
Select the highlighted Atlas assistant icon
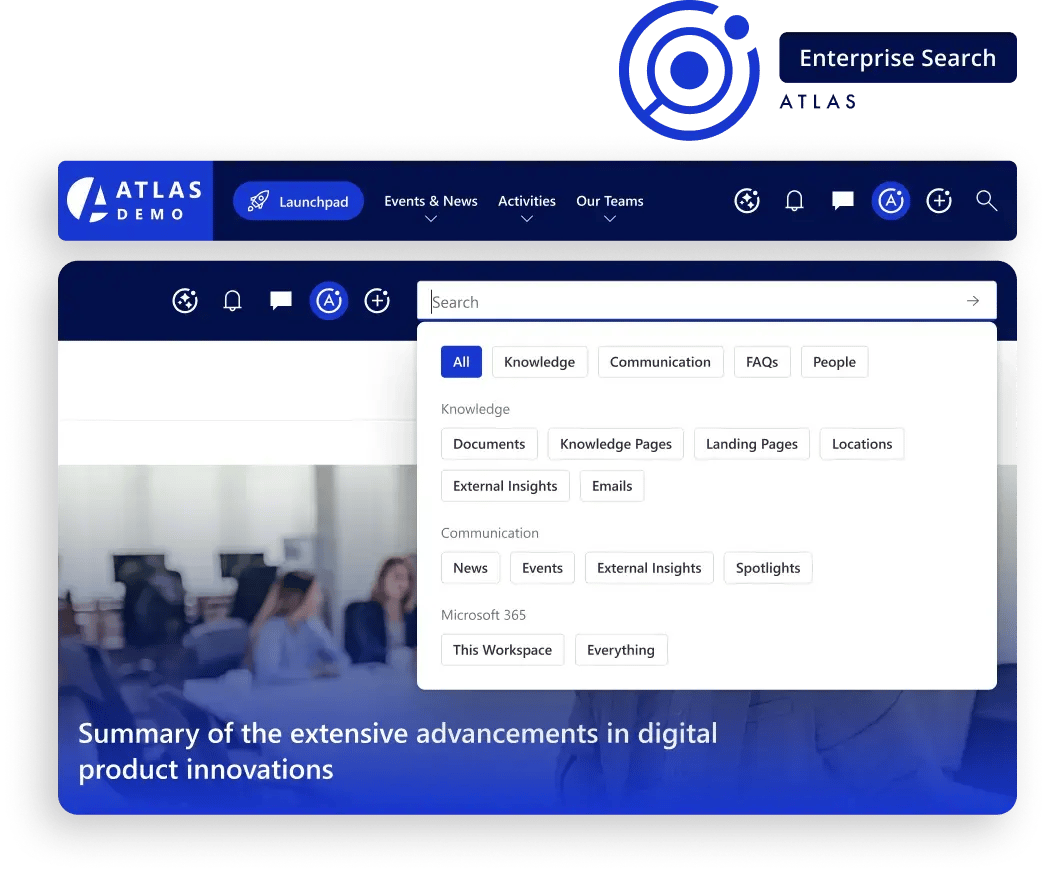(890, 200)
